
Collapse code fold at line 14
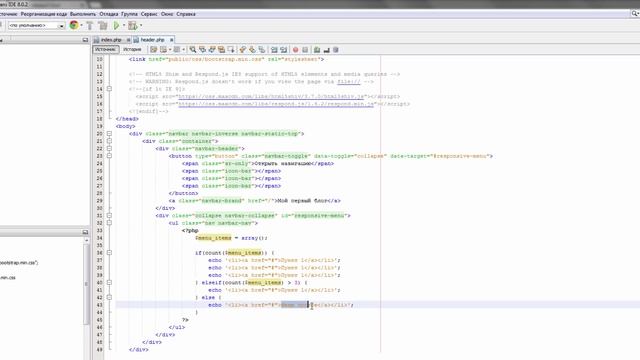pyautogui.click(x=109, y=89)
